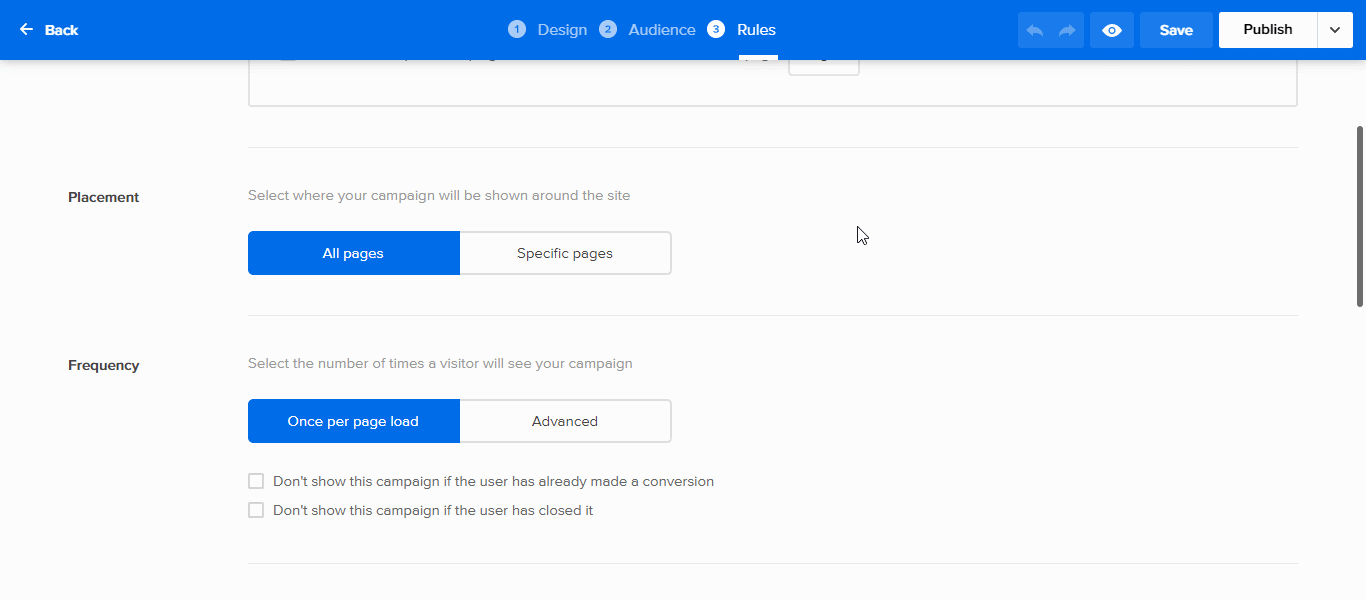Click the vertical page scrollbar

tap(1359, 215)
